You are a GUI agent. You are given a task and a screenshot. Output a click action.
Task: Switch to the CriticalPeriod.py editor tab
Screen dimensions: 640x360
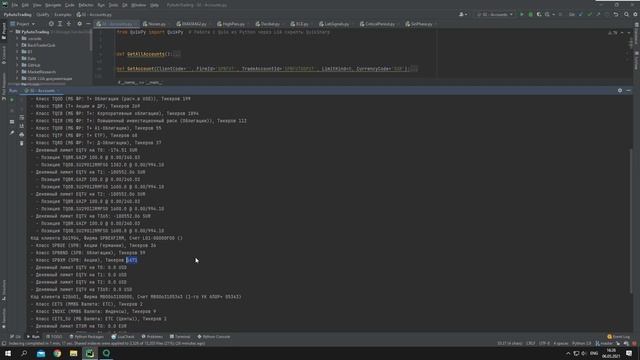(378, 24)
